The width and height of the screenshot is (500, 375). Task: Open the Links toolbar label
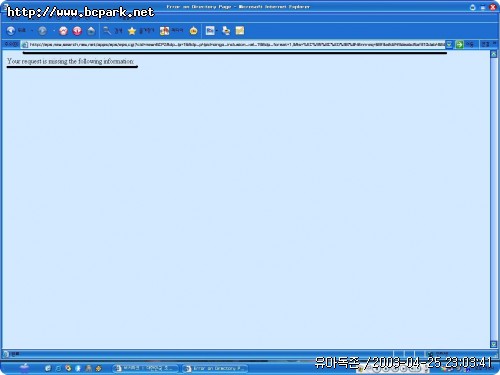click(x=485, y=44)
